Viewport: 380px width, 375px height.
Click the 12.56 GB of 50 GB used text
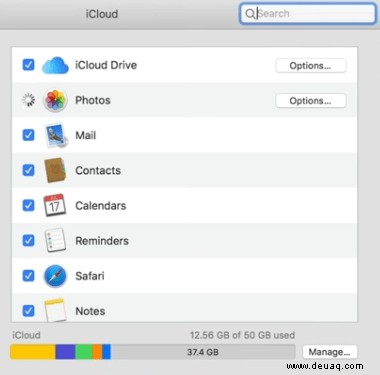(x=242, y=335)
